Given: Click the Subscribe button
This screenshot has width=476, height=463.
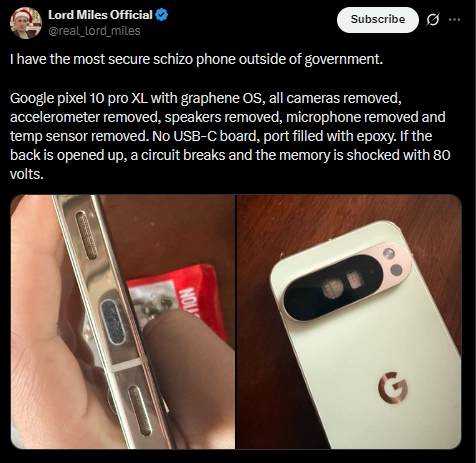Looking at the screenshot, I should coord(378,20).
